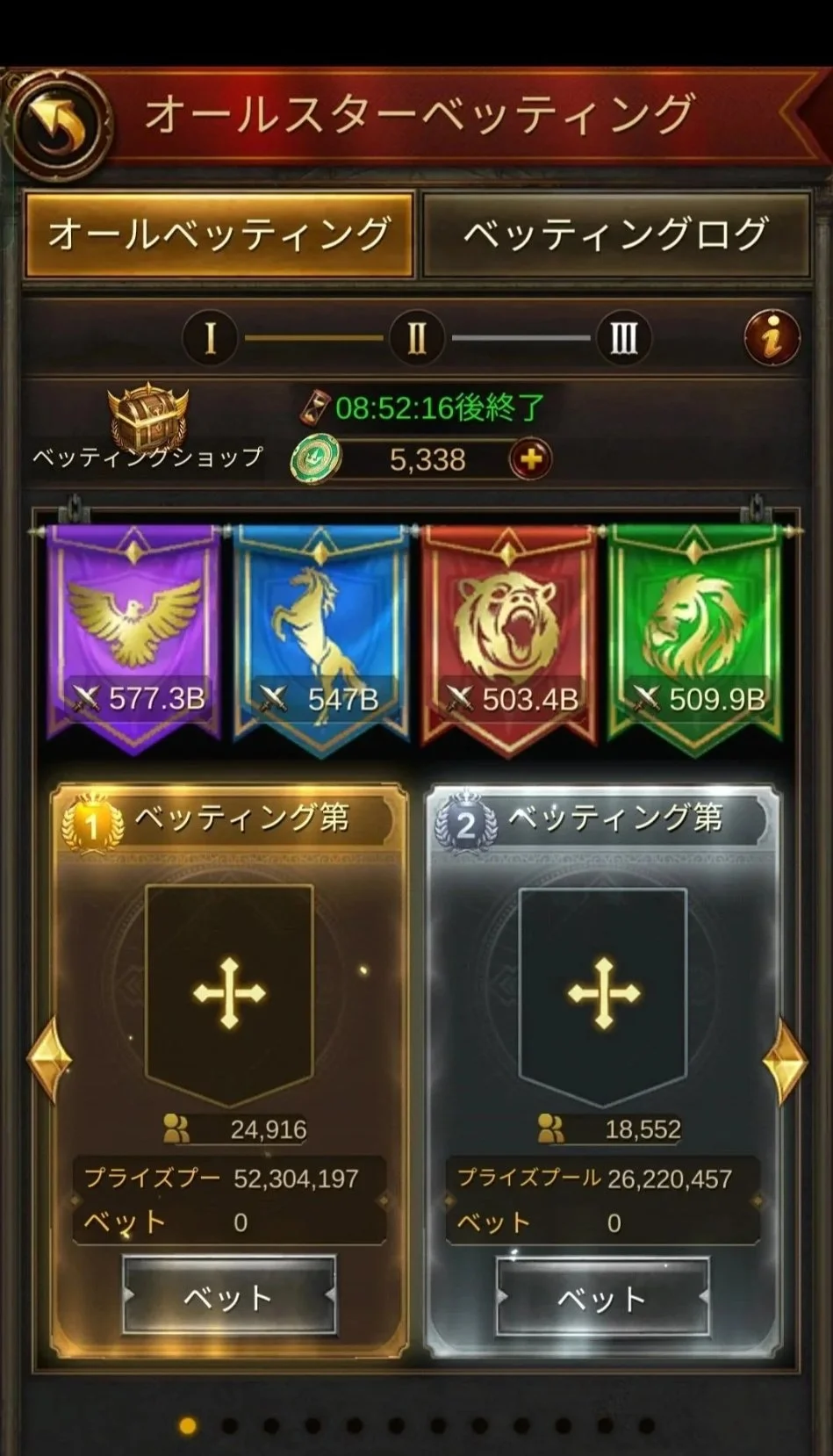Switch to オールベッティング tab
833x1456 pixels.
[x=219, y=235]
